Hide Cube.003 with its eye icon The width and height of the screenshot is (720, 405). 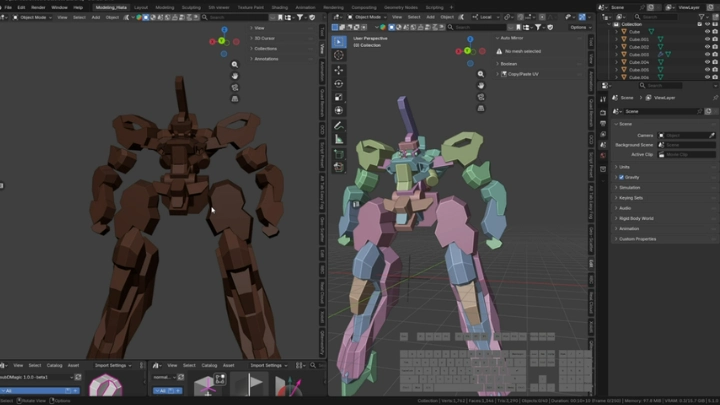(x=707, y=55)
